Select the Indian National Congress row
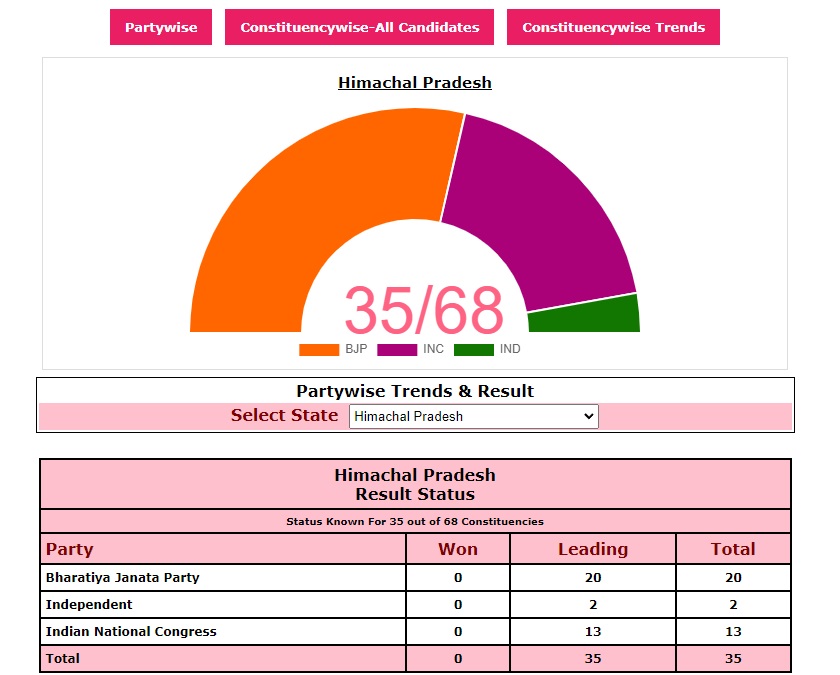840x675 pixels. (131, 632)
